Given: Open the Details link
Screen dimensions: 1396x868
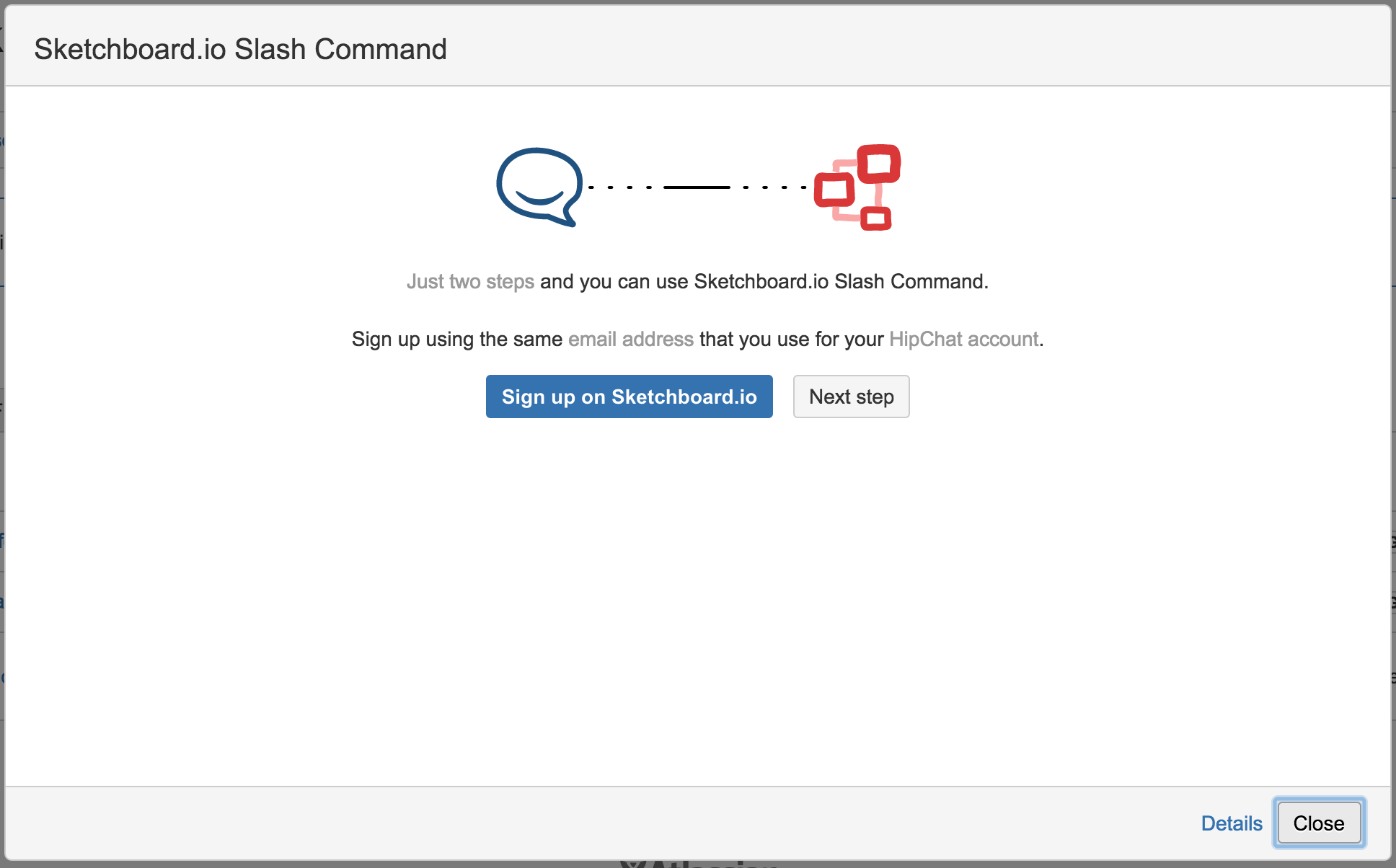Looking at the screenshot, I should [1232, 823].
